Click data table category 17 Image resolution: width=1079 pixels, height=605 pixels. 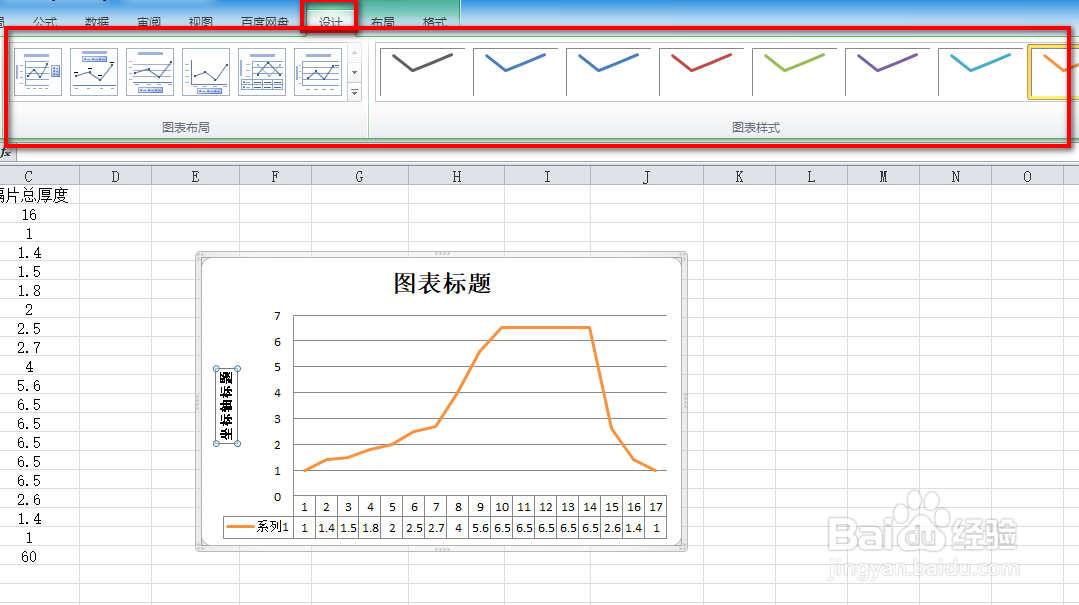656,507
